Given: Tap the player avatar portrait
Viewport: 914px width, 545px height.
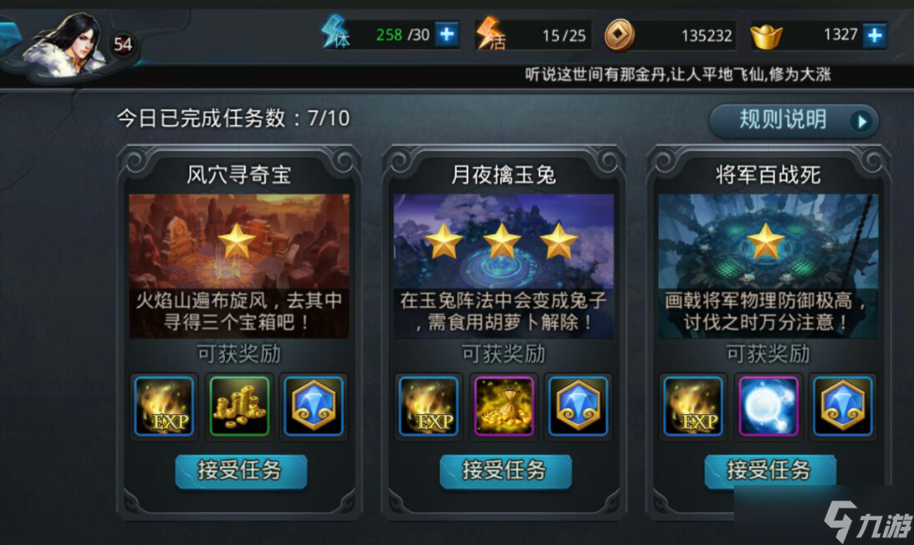Looking at the screenshot, I should pyautogui.click(x=66, y=45).
